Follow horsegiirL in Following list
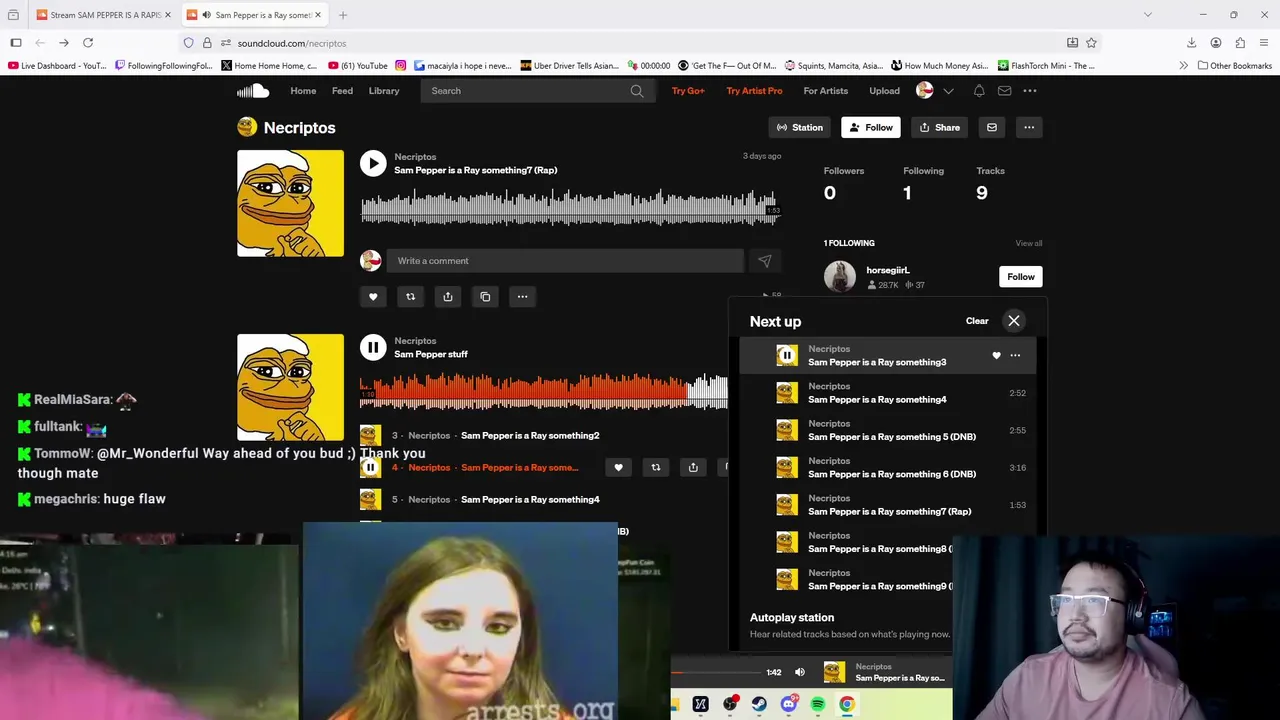 pyautogui.click(x=1020, y=277)
